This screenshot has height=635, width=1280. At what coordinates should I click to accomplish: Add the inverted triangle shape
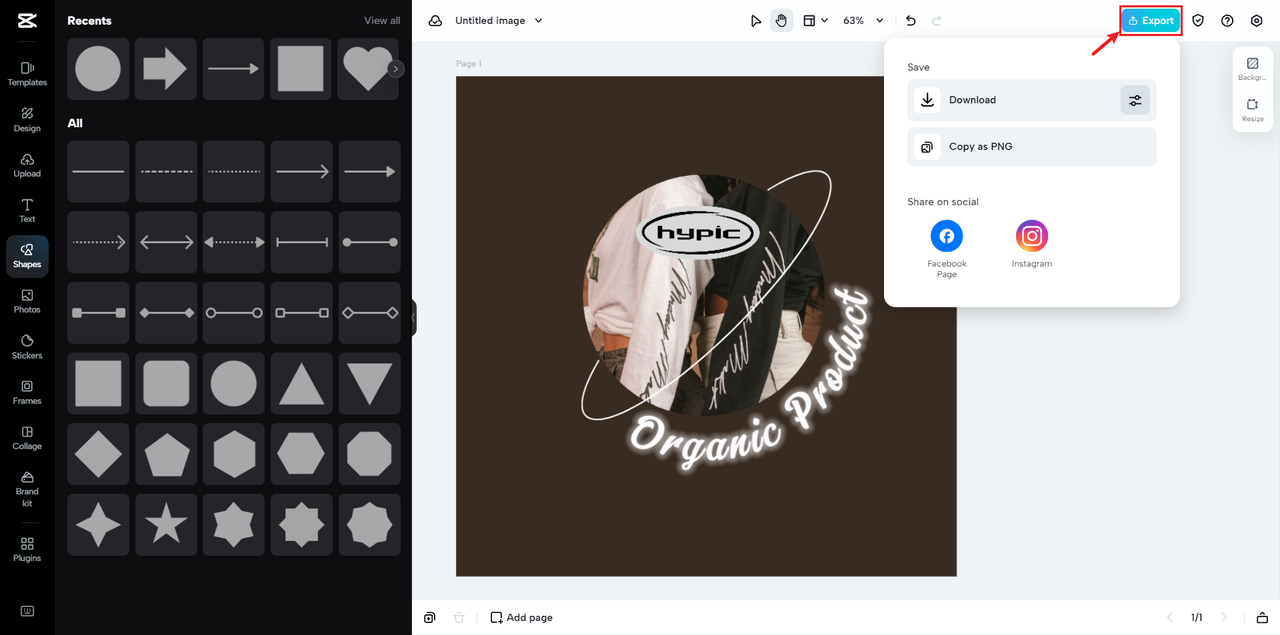click(369, 383)
